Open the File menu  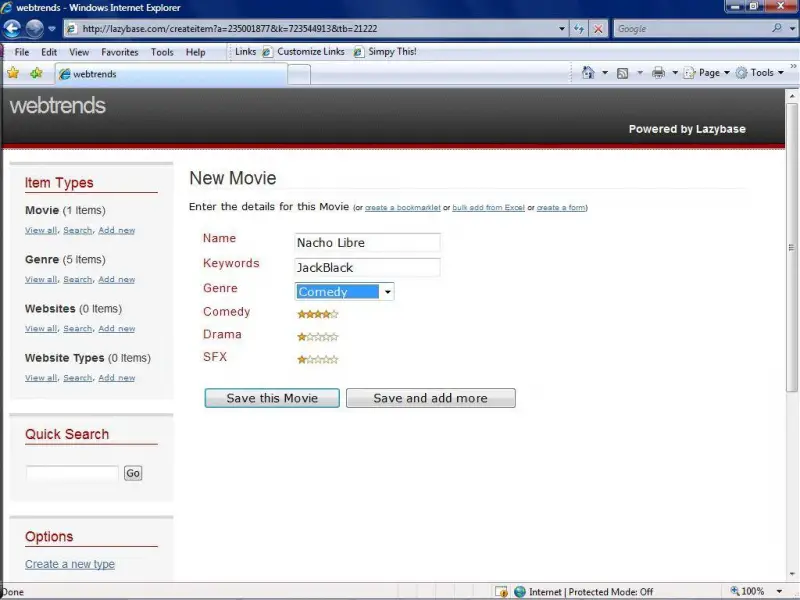pos(22,52)
